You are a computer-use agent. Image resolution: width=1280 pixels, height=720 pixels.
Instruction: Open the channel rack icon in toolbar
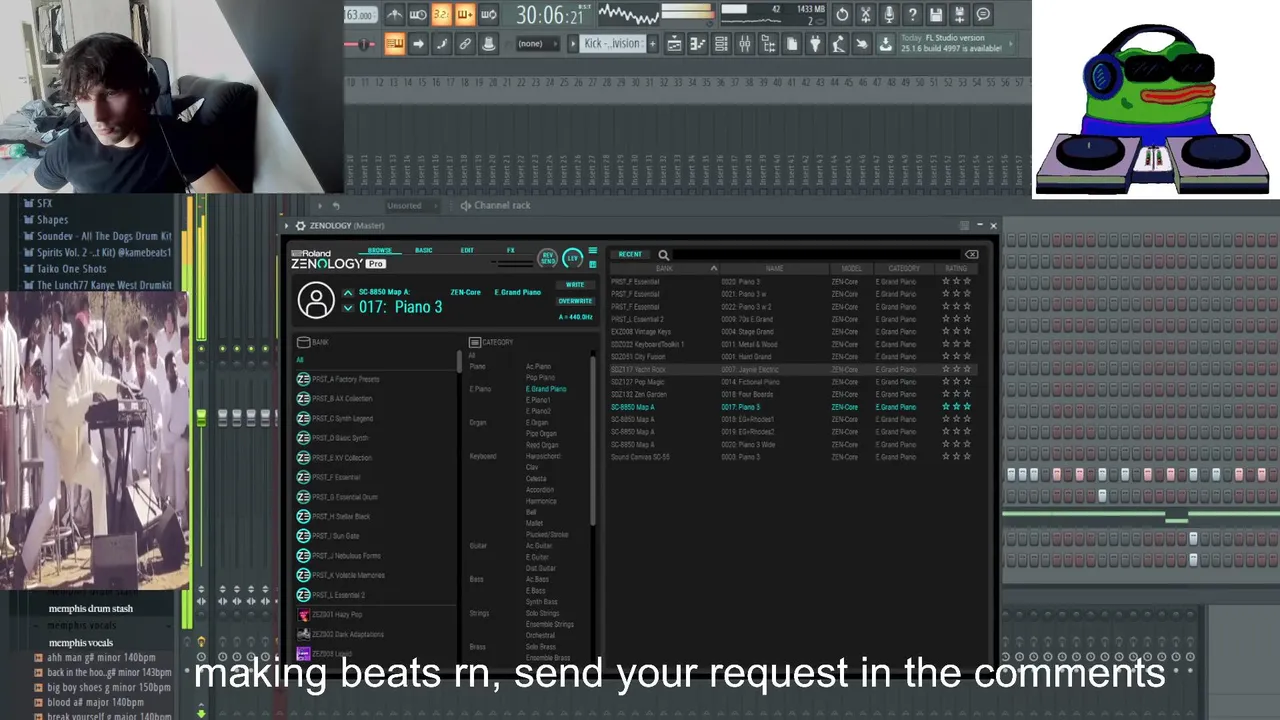721,44
